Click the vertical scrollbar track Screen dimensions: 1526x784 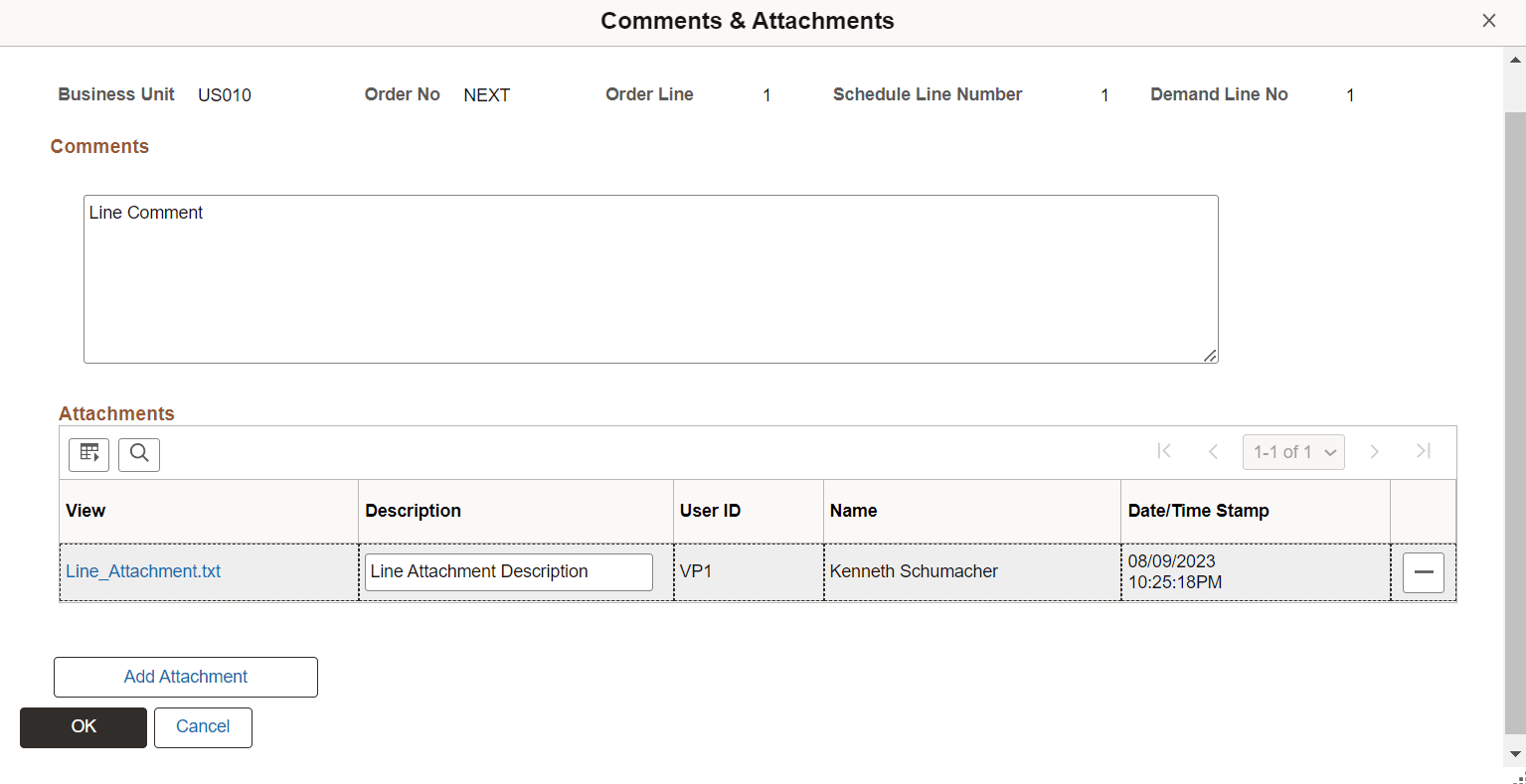[1514, 397]
